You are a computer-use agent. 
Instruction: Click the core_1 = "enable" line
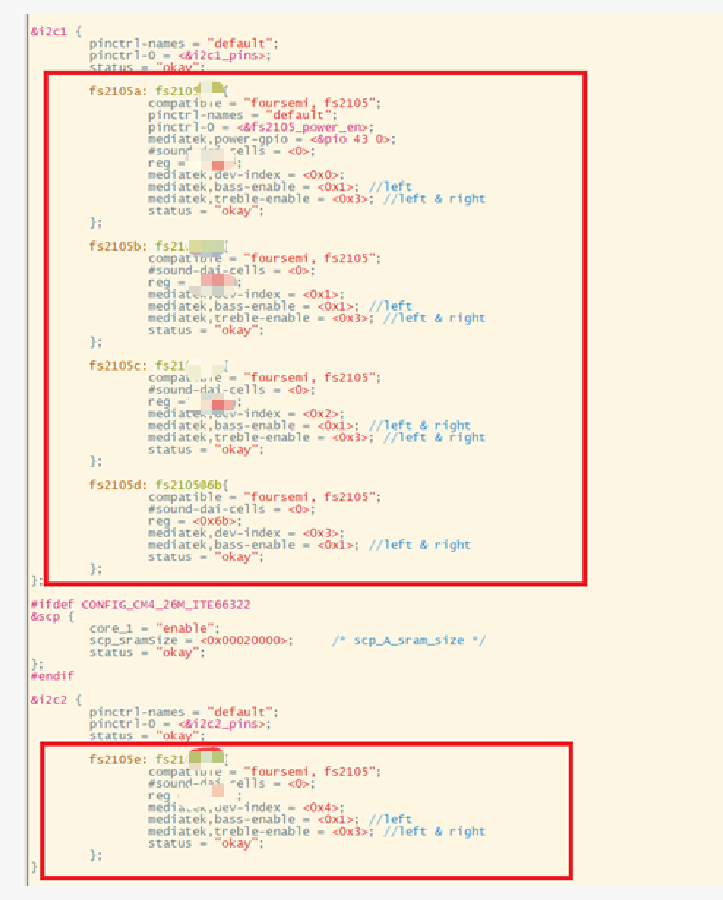[x=154, y=629]
